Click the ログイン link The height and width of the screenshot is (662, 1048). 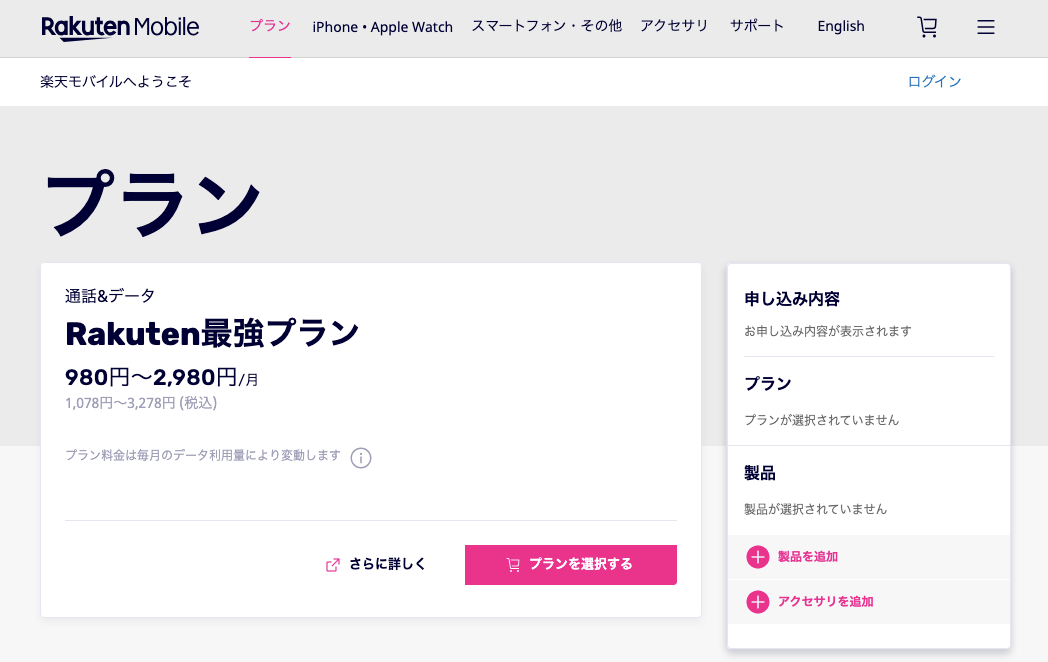(x=934, y=82)
